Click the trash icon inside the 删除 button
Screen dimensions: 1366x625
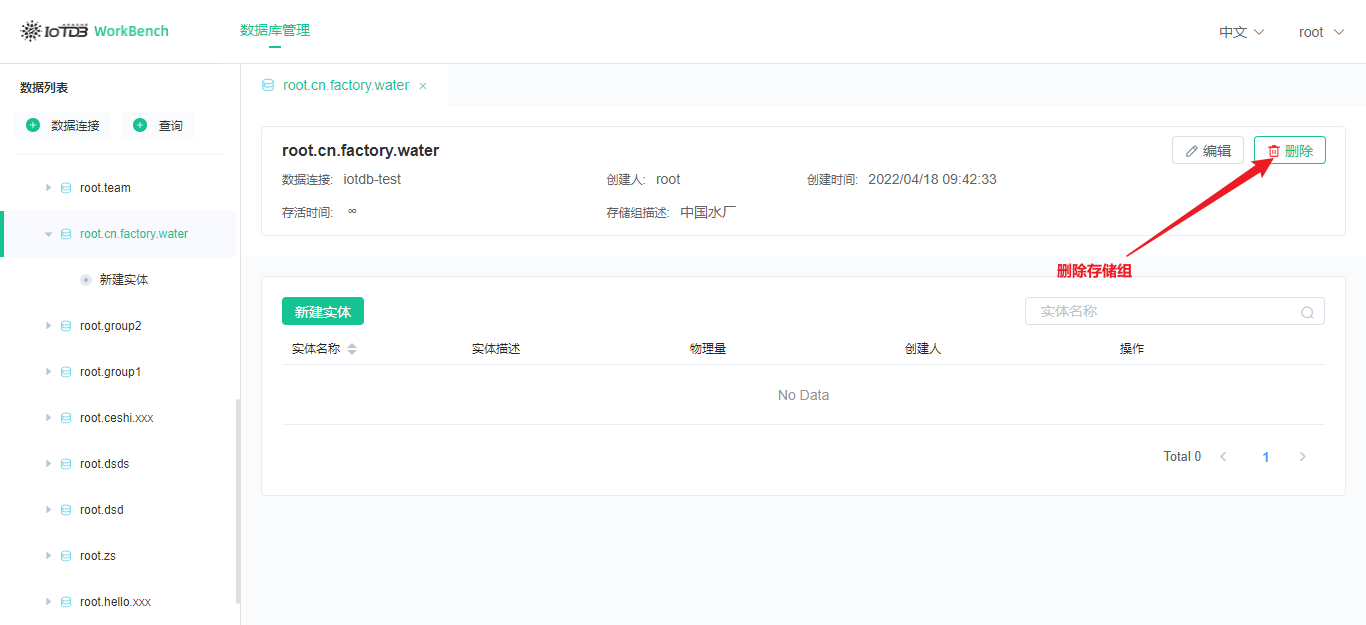(x=1274, y=149)
